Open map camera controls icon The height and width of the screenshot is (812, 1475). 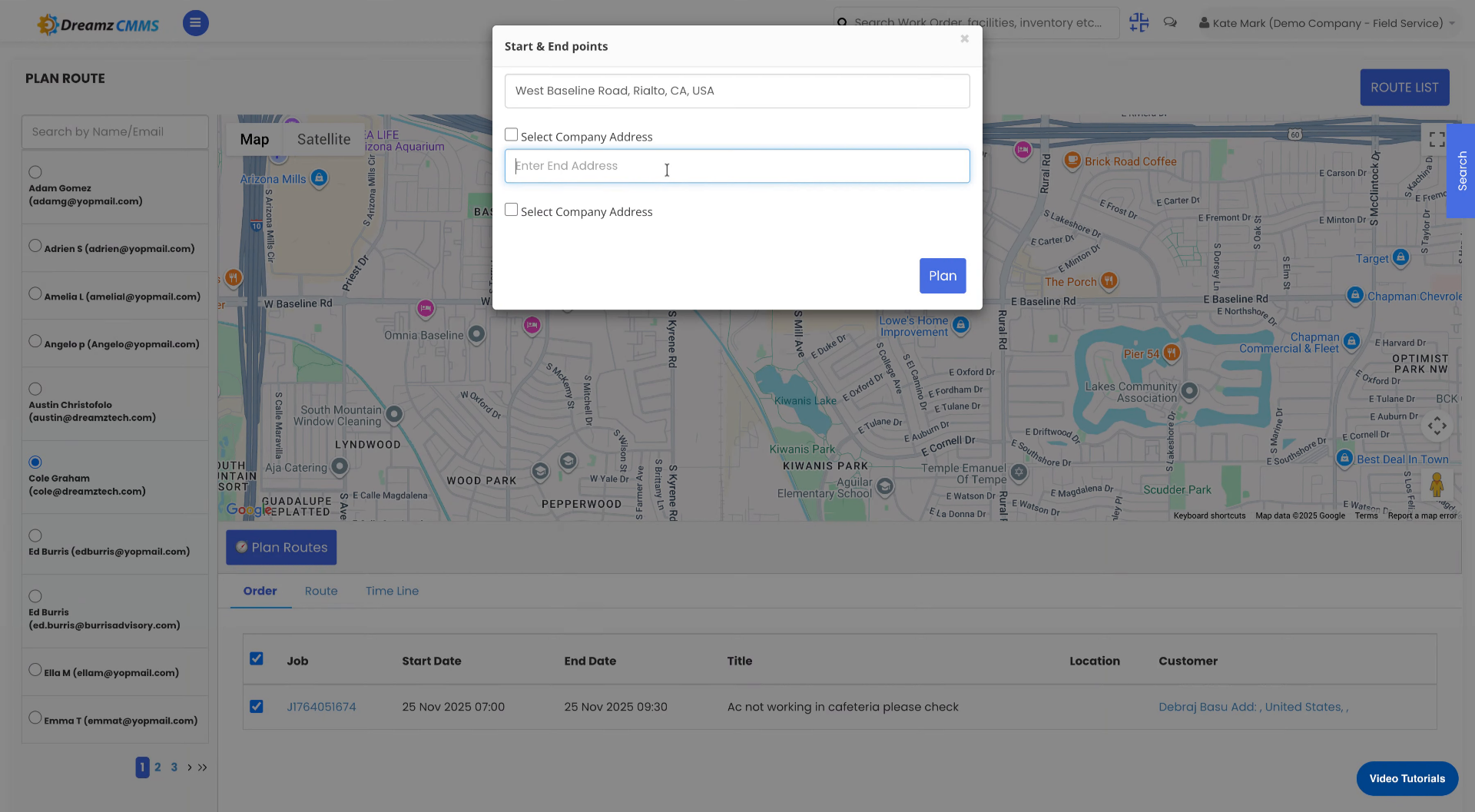[x=1437, y=426]
